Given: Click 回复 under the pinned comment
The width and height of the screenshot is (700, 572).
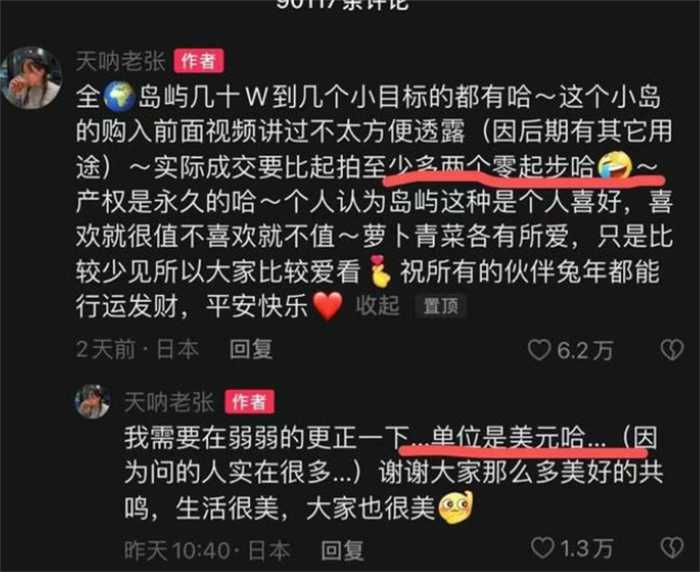Looking at the screenshot, I should pos(250,349).
